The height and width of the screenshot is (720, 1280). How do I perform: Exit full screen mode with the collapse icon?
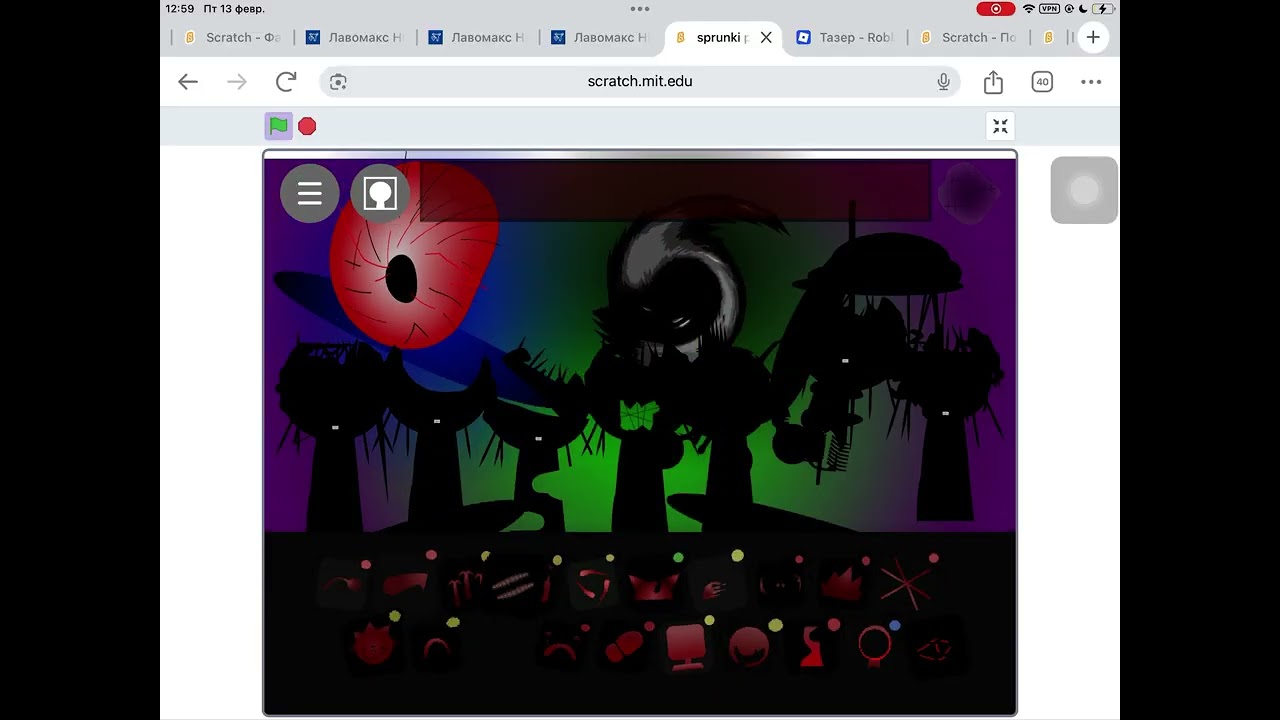click(1000, 126)
